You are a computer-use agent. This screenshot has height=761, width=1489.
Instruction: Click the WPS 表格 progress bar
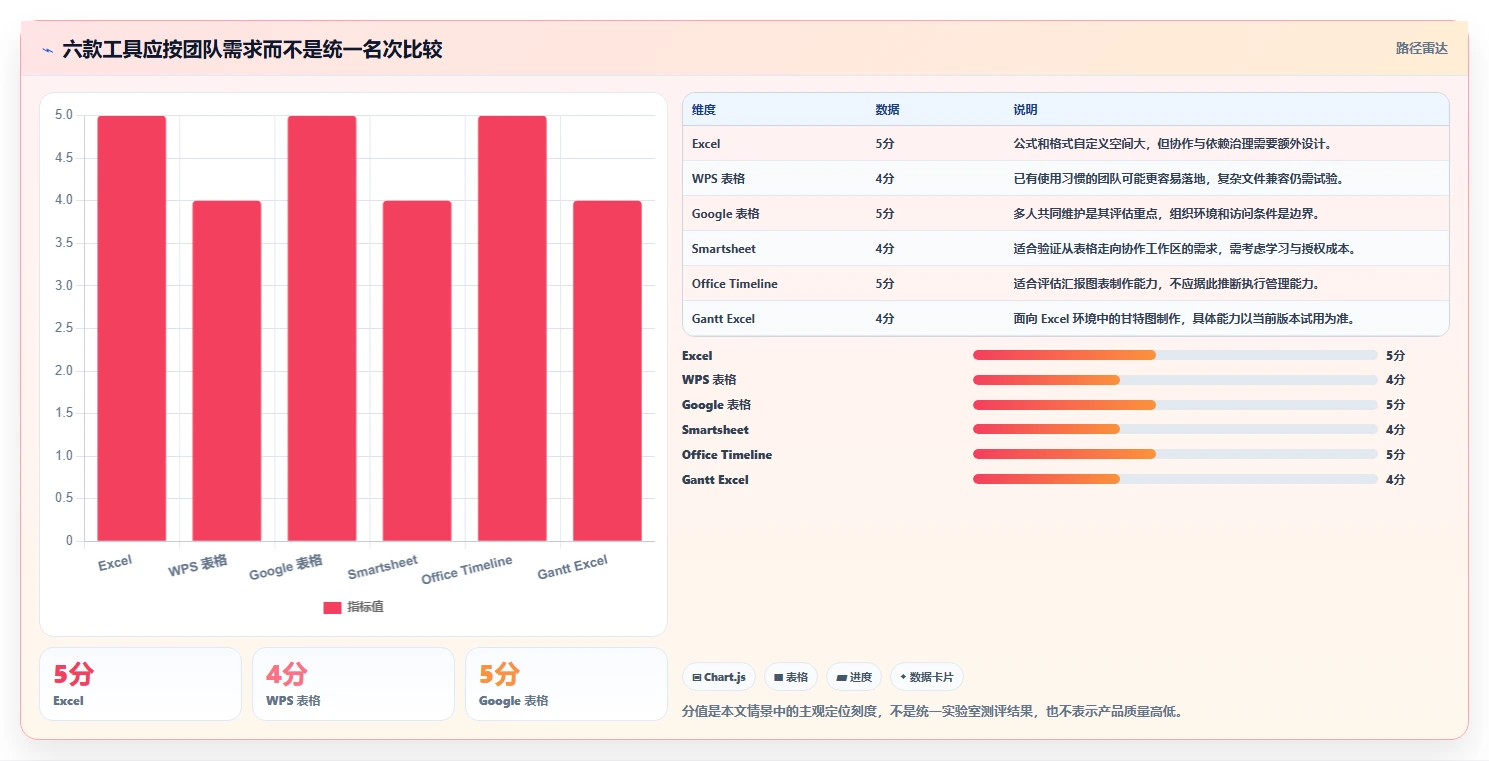point(1175,380)
